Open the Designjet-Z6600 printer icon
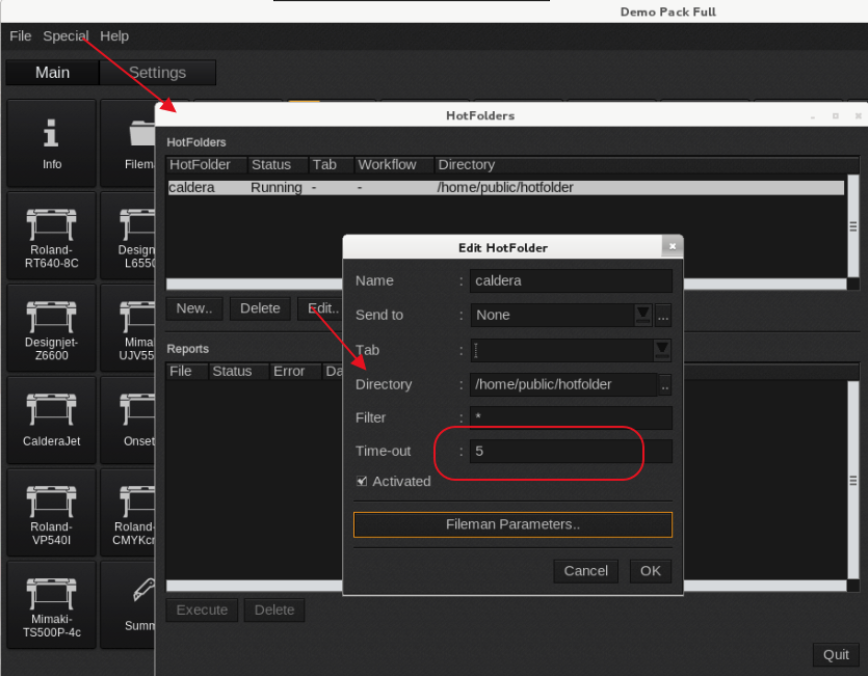The image size is (868, 676). point(51,328)
